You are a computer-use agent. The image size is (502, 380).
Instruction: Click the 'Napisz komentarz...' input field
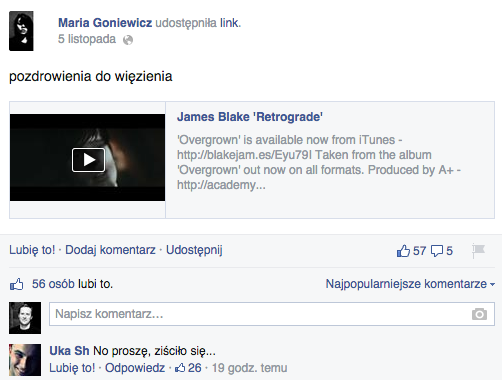click(x=272, y=314)
